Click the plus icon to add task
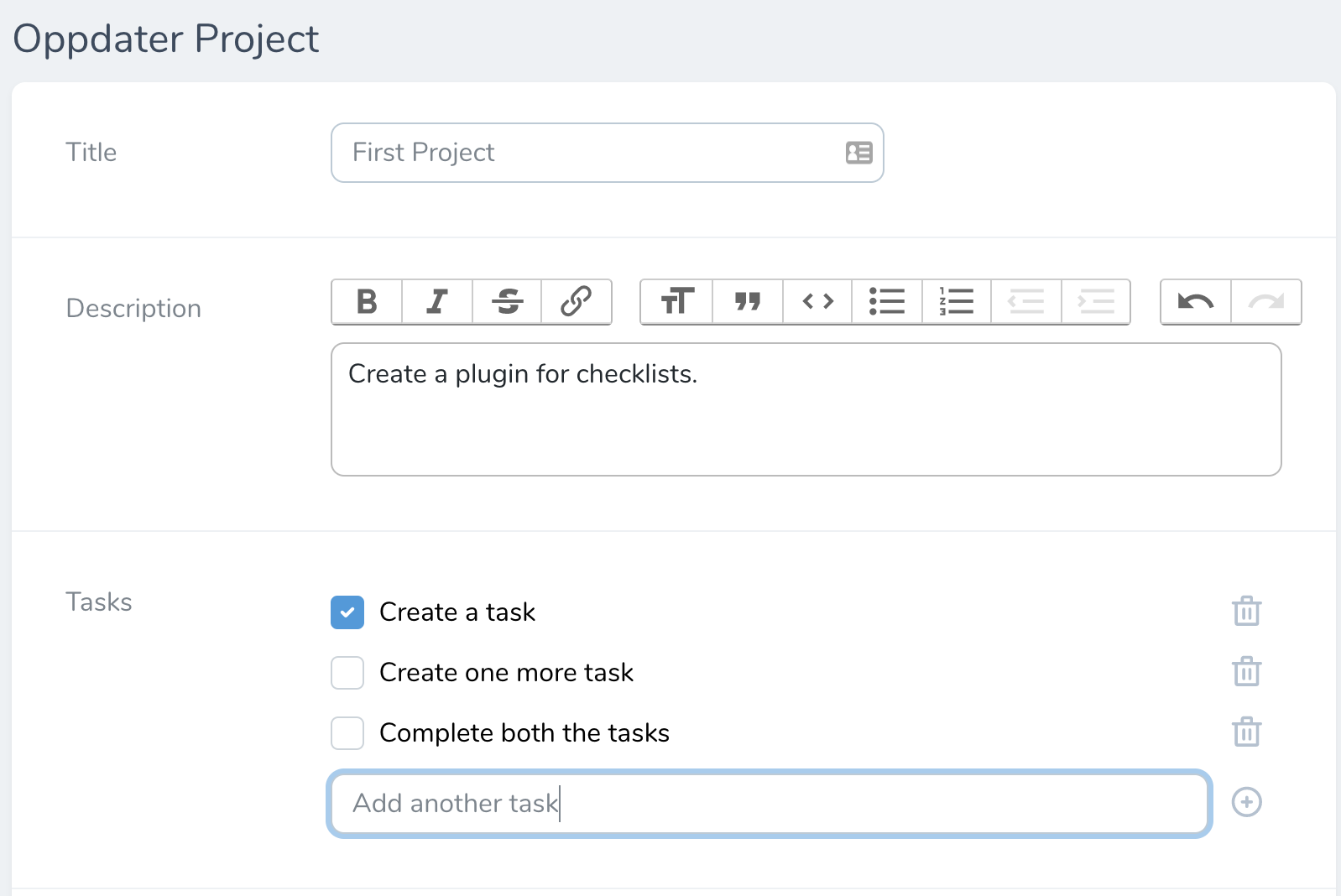This screenshot has width=1341, height=896. click(1246, 803)
